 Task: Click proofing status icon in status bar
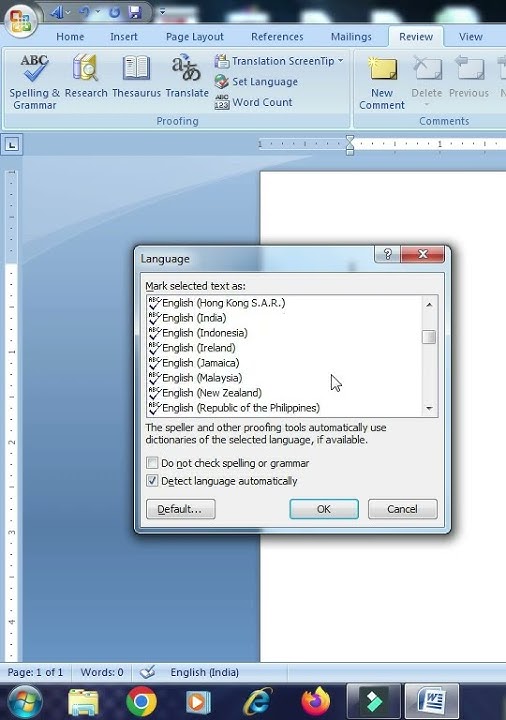147,673
